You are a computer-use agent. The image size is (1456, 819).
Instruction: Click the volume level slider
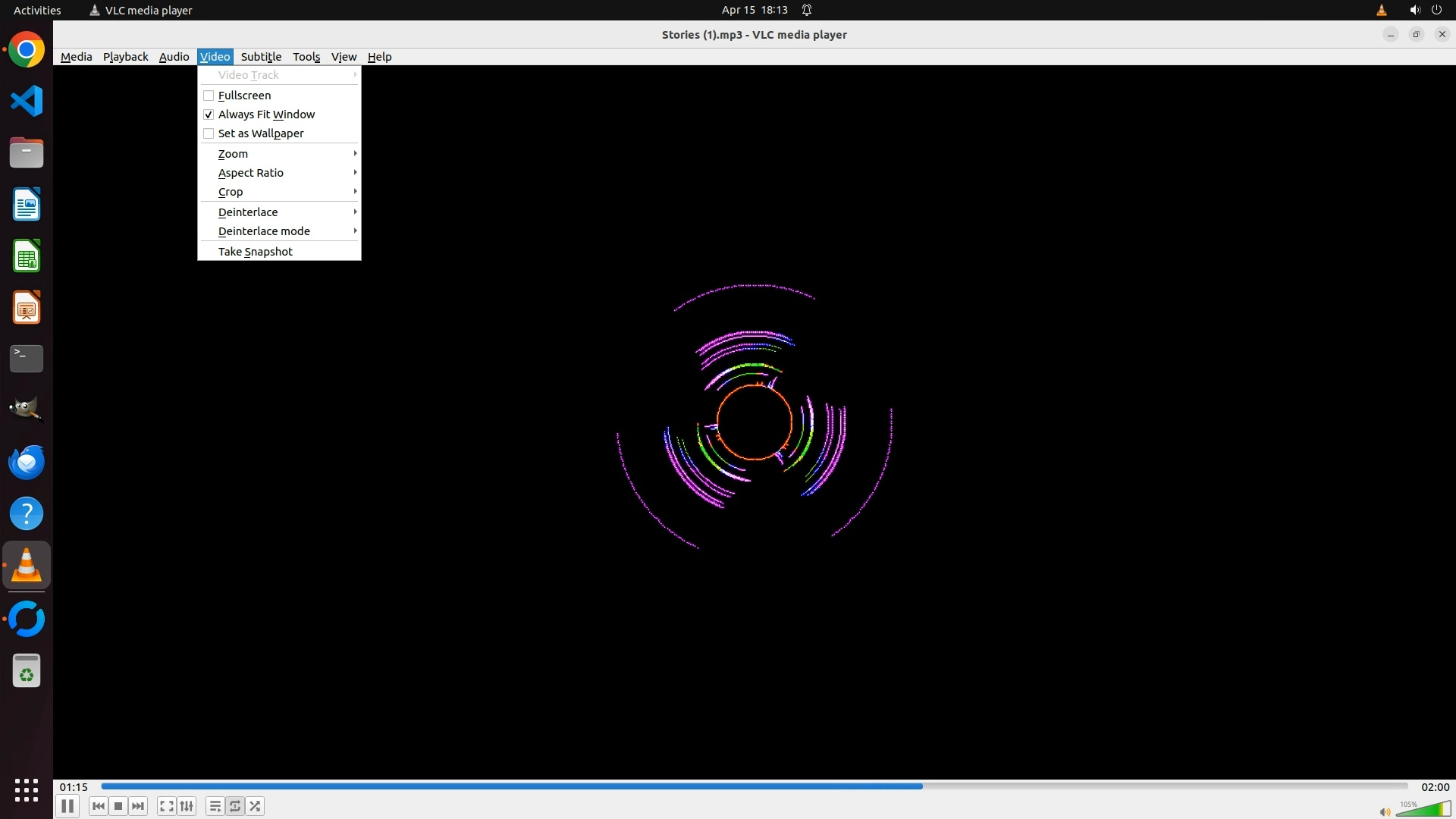1423,810
